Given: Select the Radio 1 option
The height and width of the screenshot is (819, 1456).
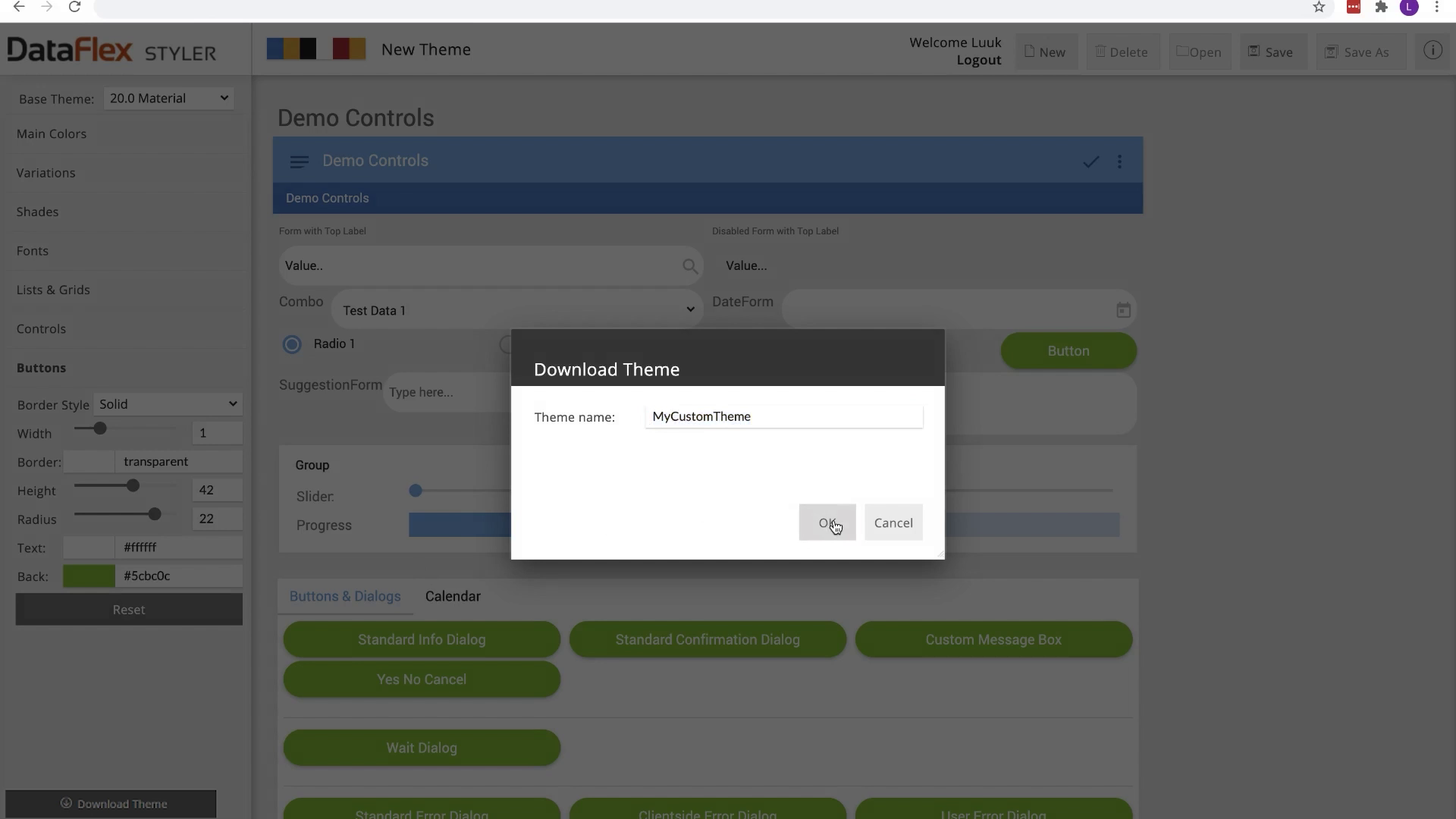Looking at the screenshot, I should pyautogui.click(x=292, y=344).
